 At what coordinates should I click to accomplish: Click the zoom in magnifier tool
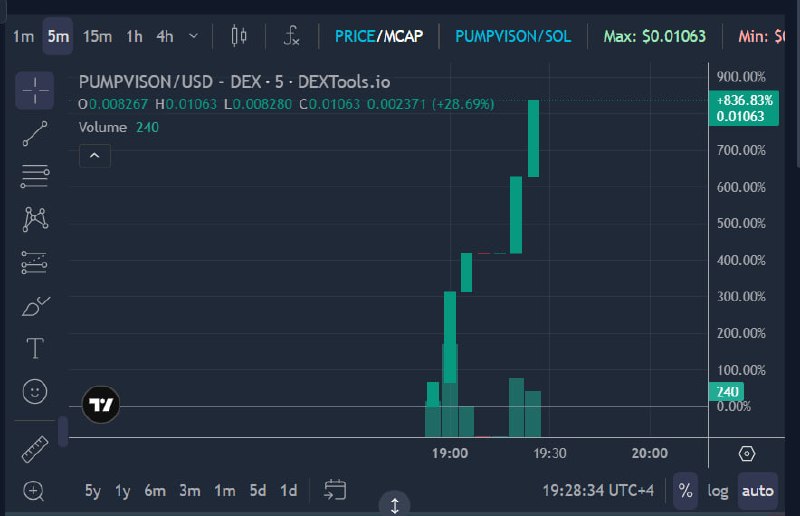tap(34, 491)
